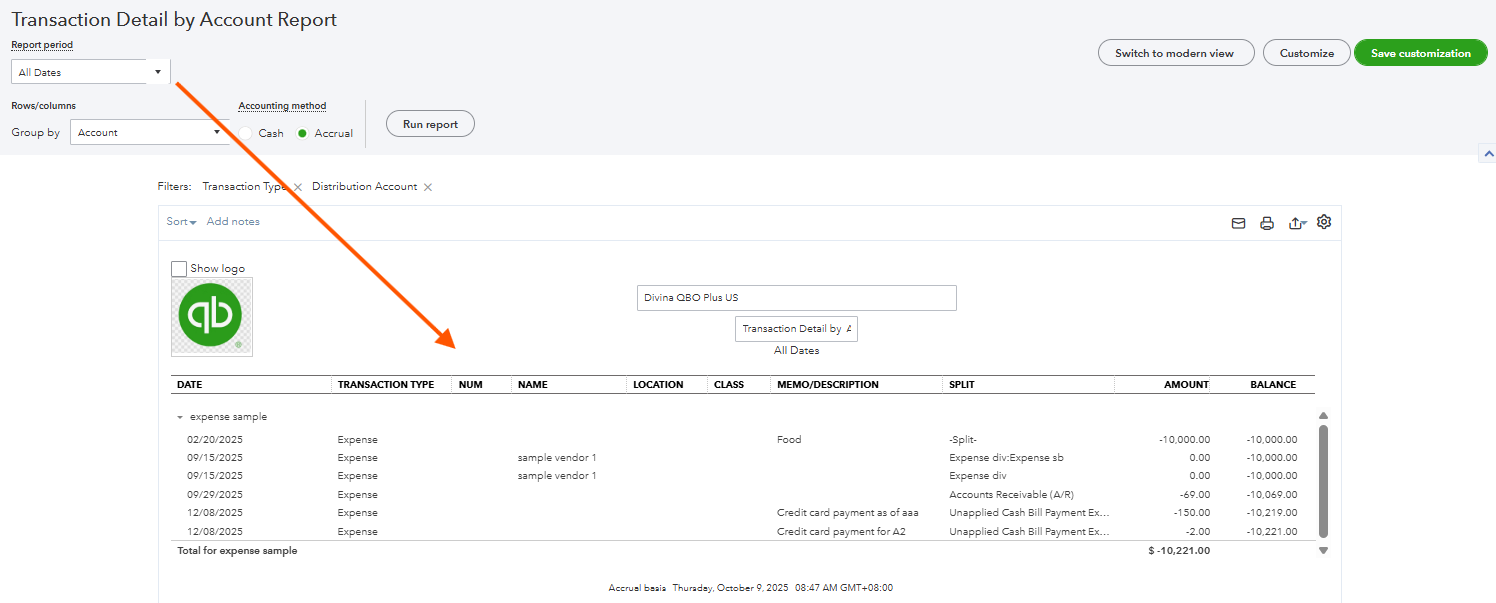The image size is (1496, 603).
Task: Click Switch to modern view button
Action: (1176, 53)
